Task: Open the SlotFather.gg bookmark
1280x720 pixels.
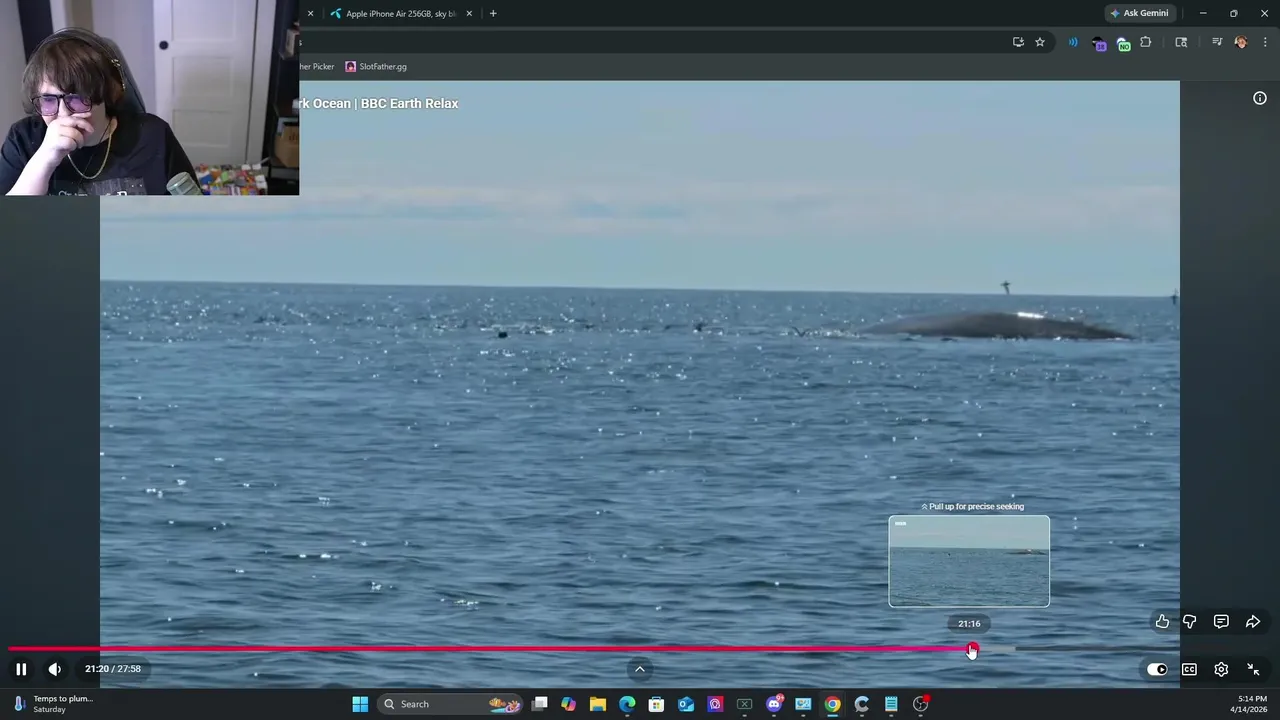Action: point(376,67)
